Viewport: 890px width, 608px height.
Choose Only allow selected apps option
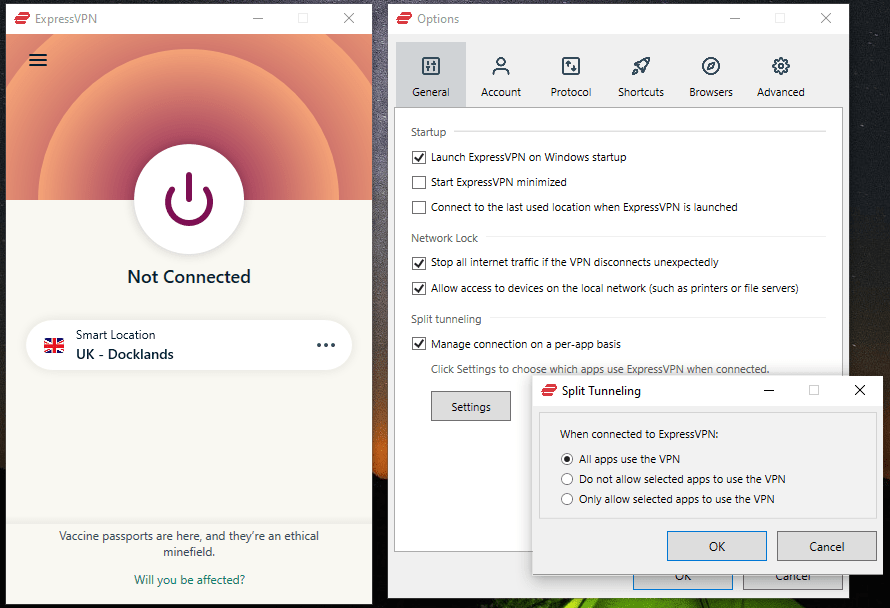click(567, 499)
